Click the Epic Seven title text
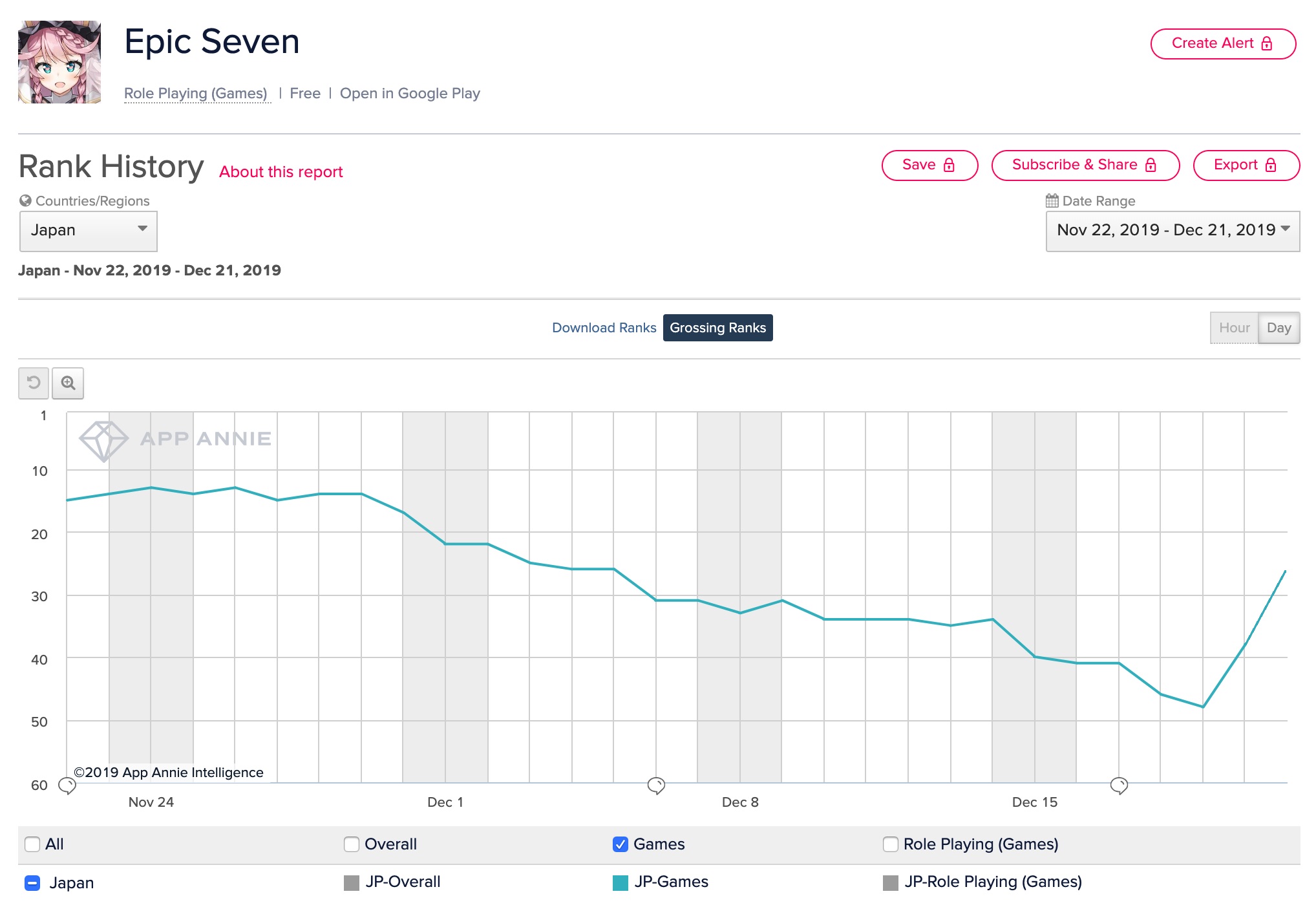The image size is (1316, 918). pyautogui.click(x=212, y=42)
